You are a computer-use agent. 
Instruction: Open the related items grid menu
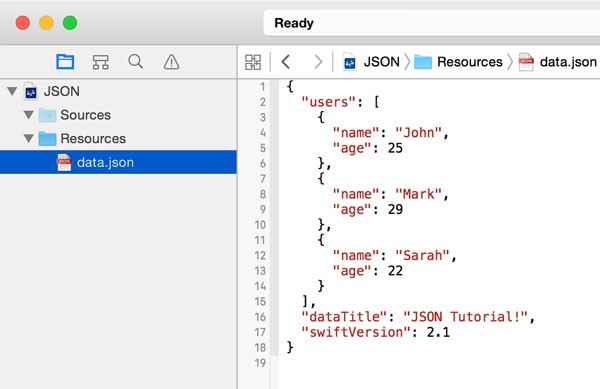pos(253,62)
